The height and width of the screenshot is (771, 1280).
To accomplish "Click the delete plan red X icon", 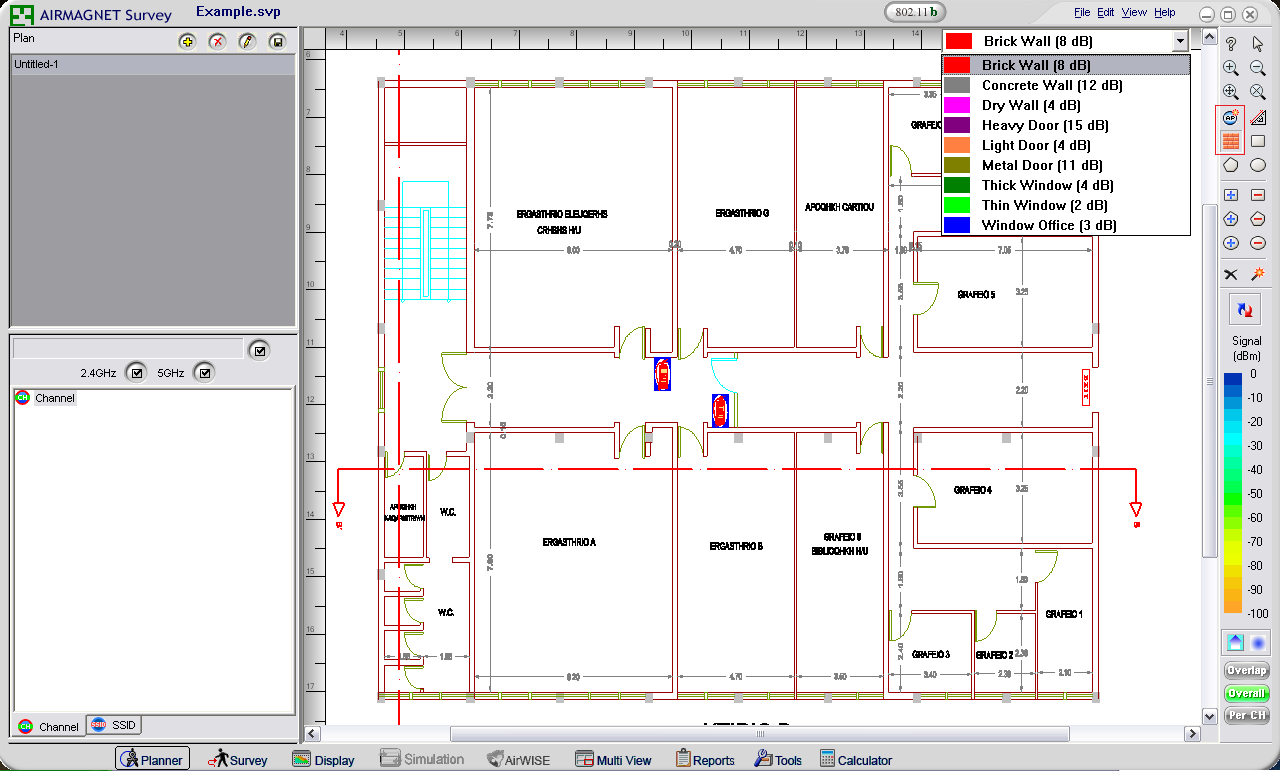I will coord(217,41).
